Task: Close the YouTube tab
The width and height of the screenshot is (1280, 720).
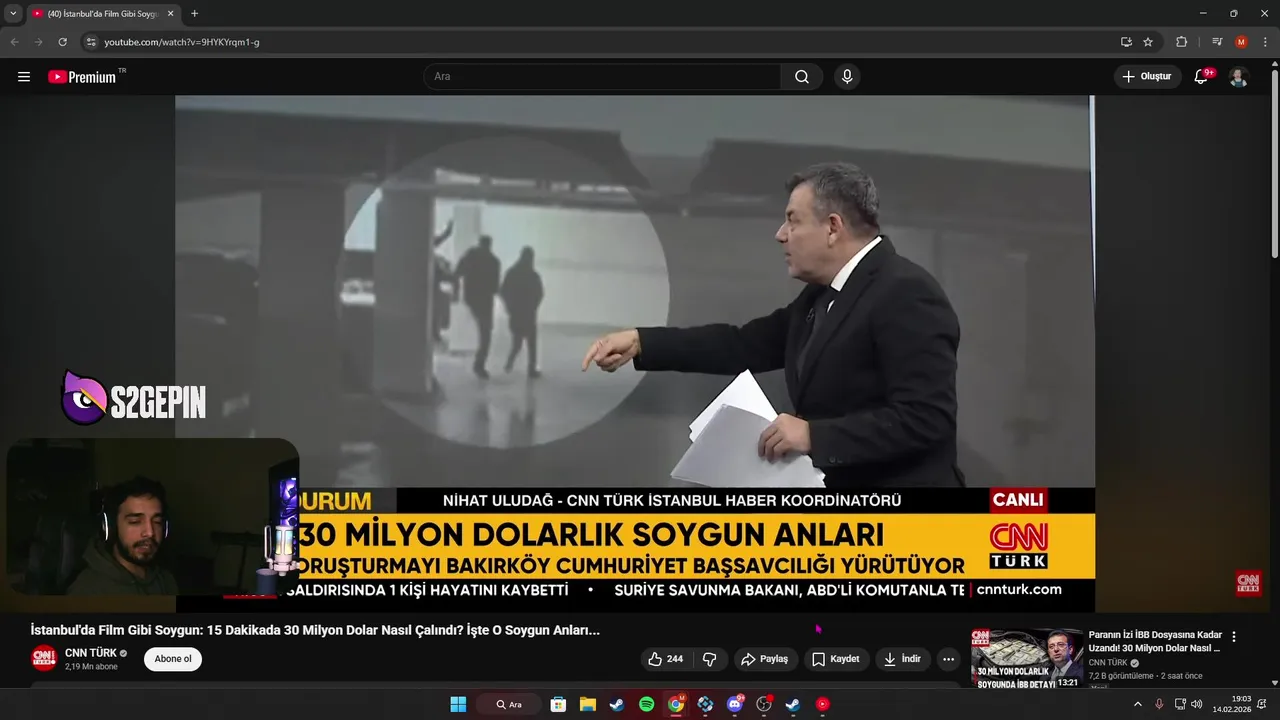Action: click(170, 14)
